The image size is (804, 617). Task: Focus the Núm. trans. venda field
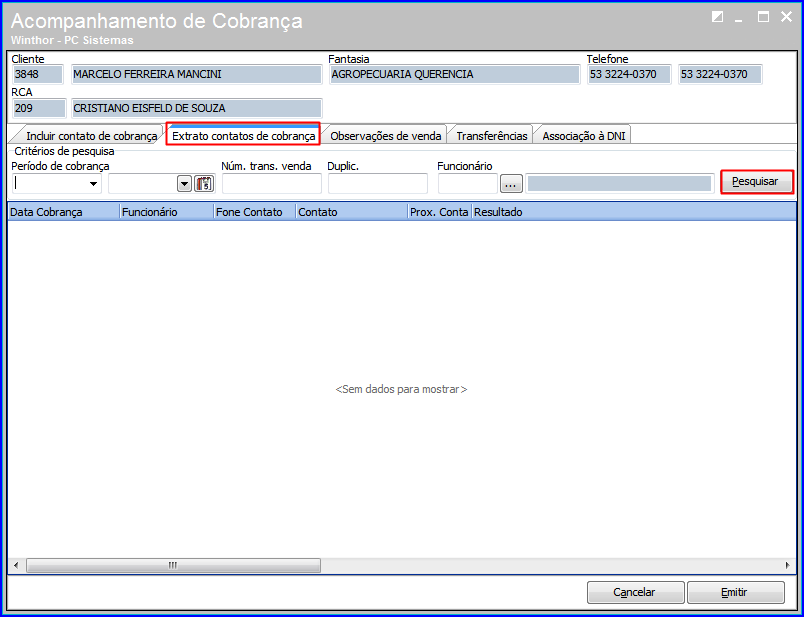coord(272,184)
